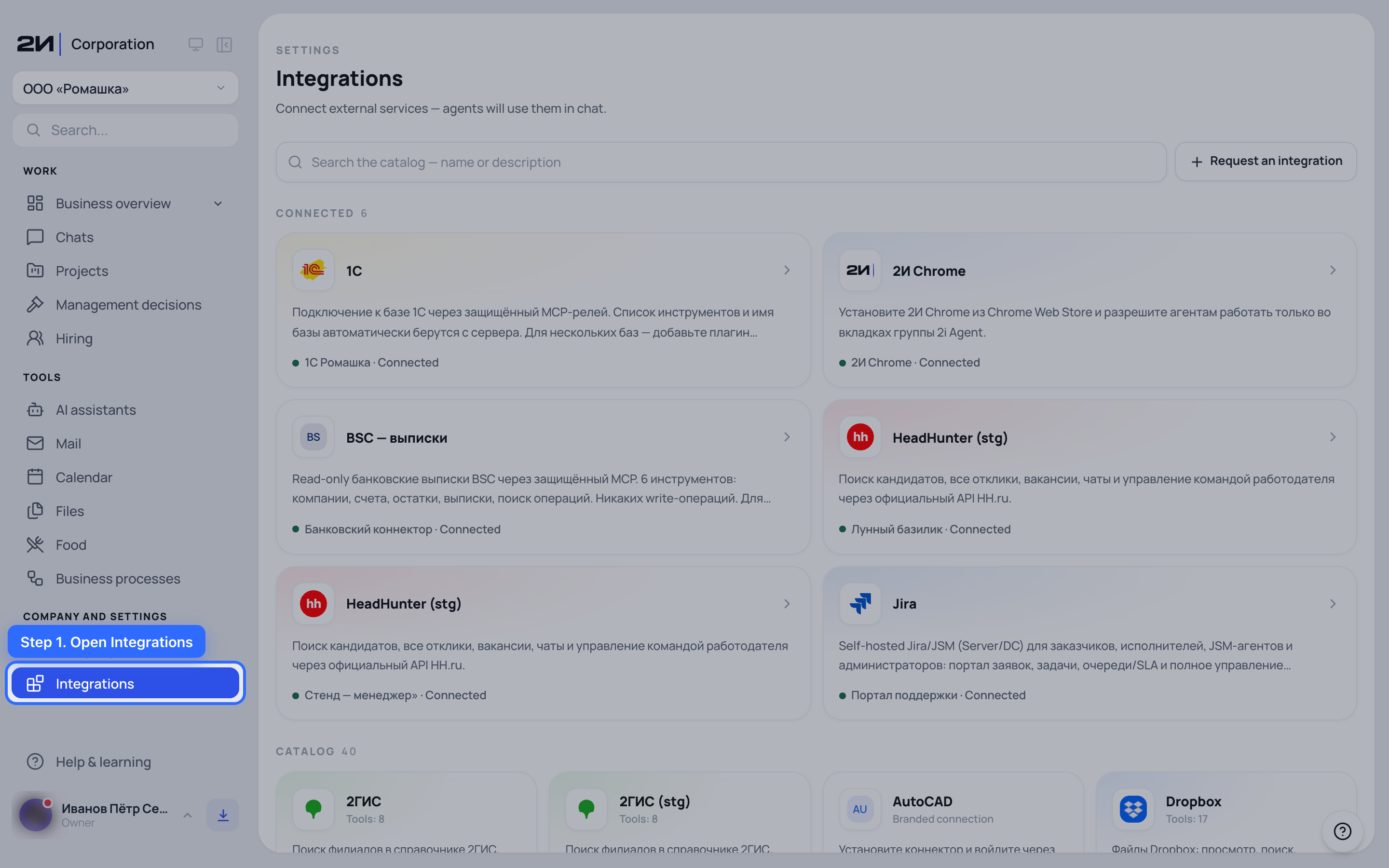Open the Integrations sidebar item
The image size is (1389, 868).
(125, 683)
